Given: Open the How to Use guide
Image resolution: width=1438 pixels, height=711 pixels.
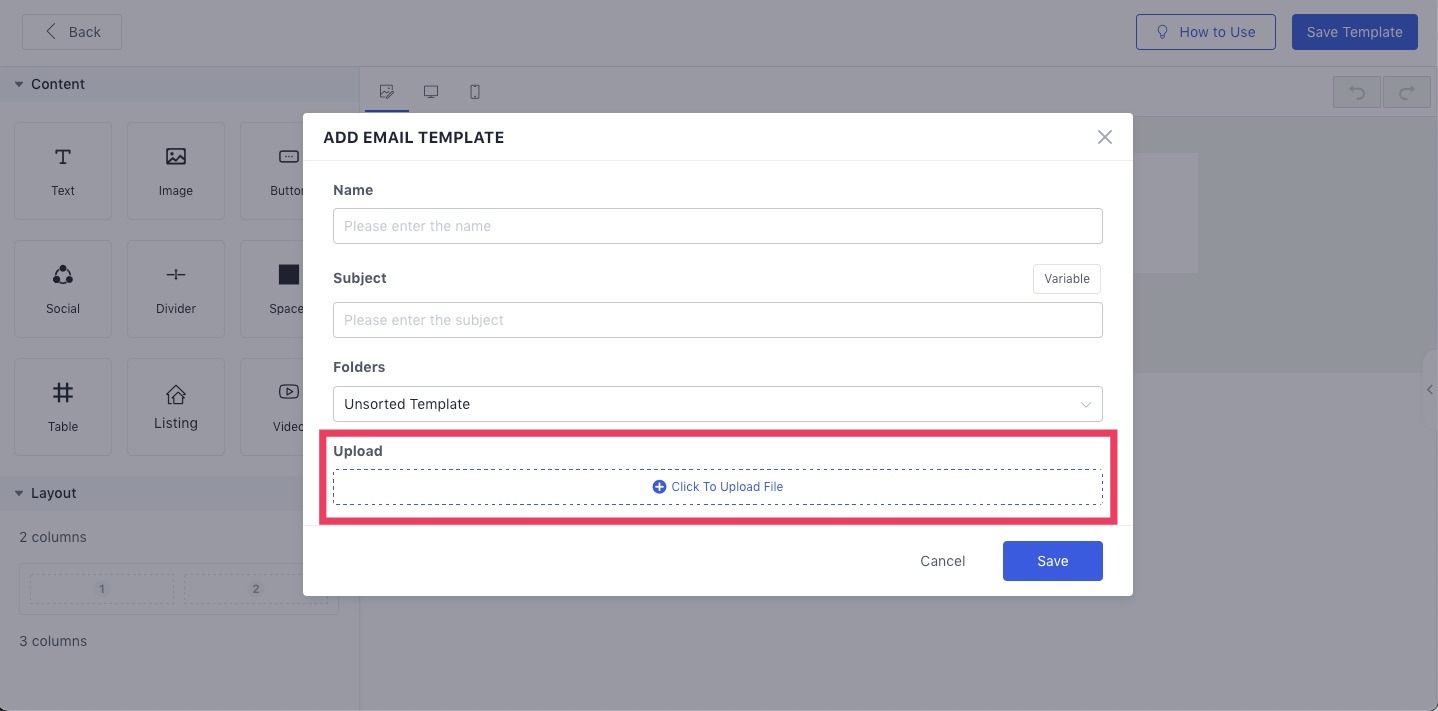Looking at the screenshot, I should 1206,31.
